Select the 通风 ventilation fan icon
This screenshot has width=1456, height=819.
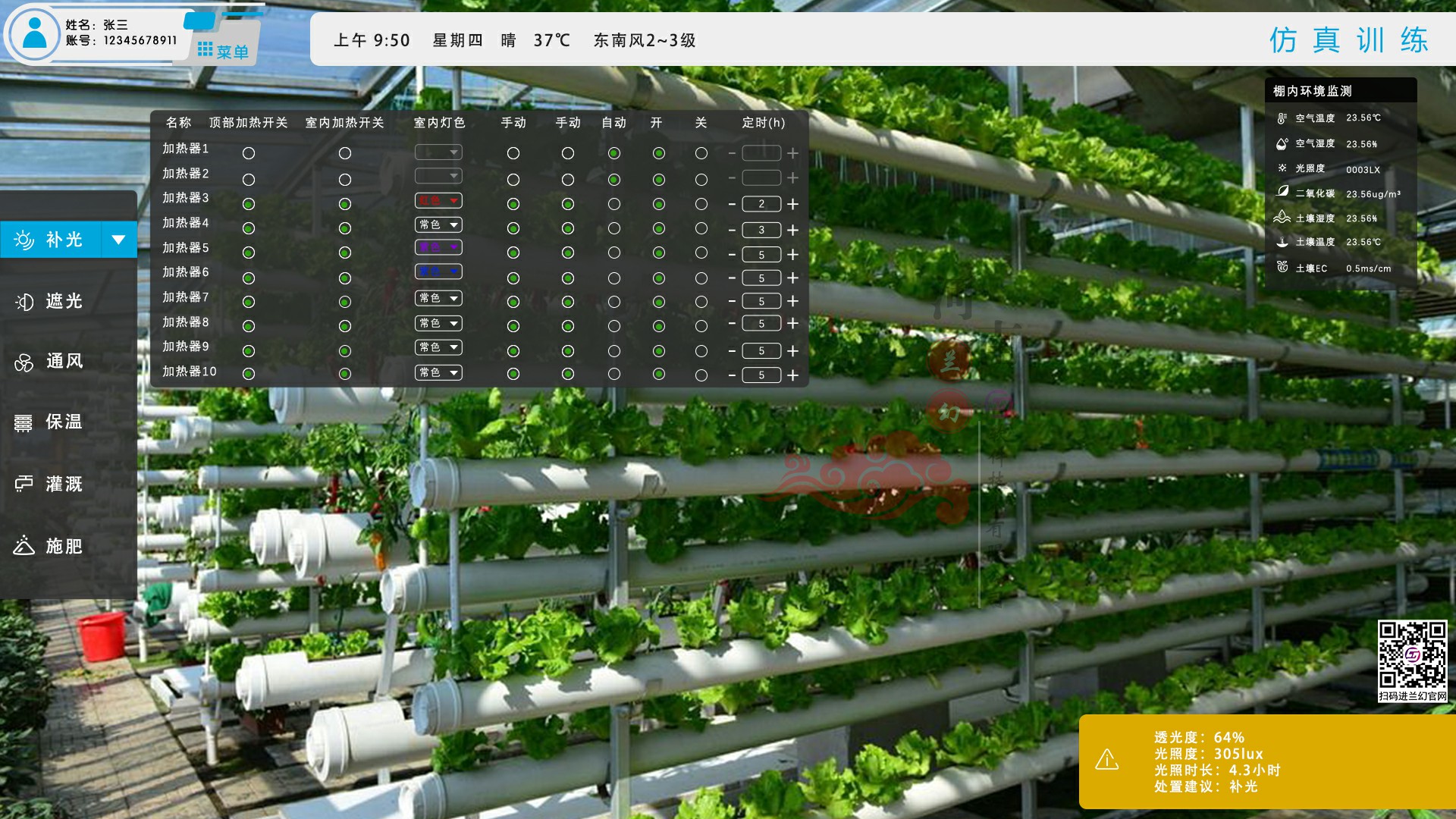point(24,362)
